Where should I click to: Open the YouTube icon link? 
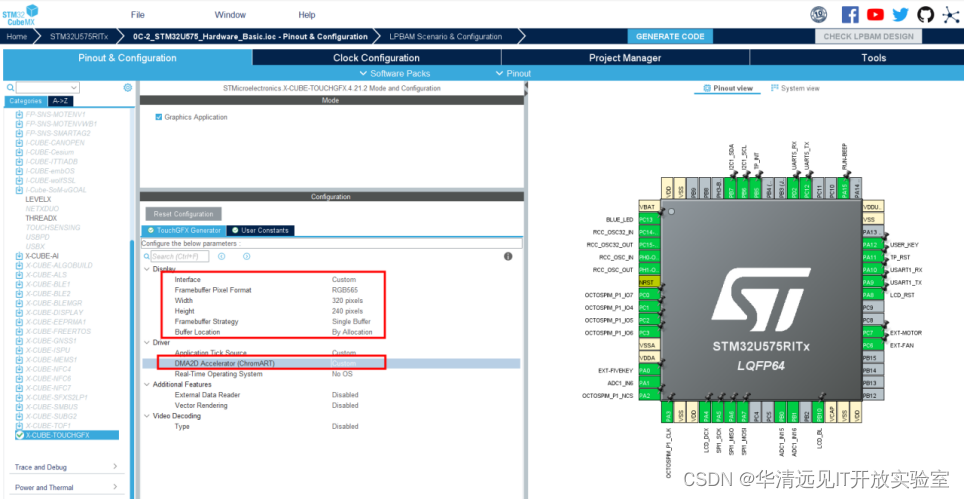pyautogui.click(x=875, y=15)
